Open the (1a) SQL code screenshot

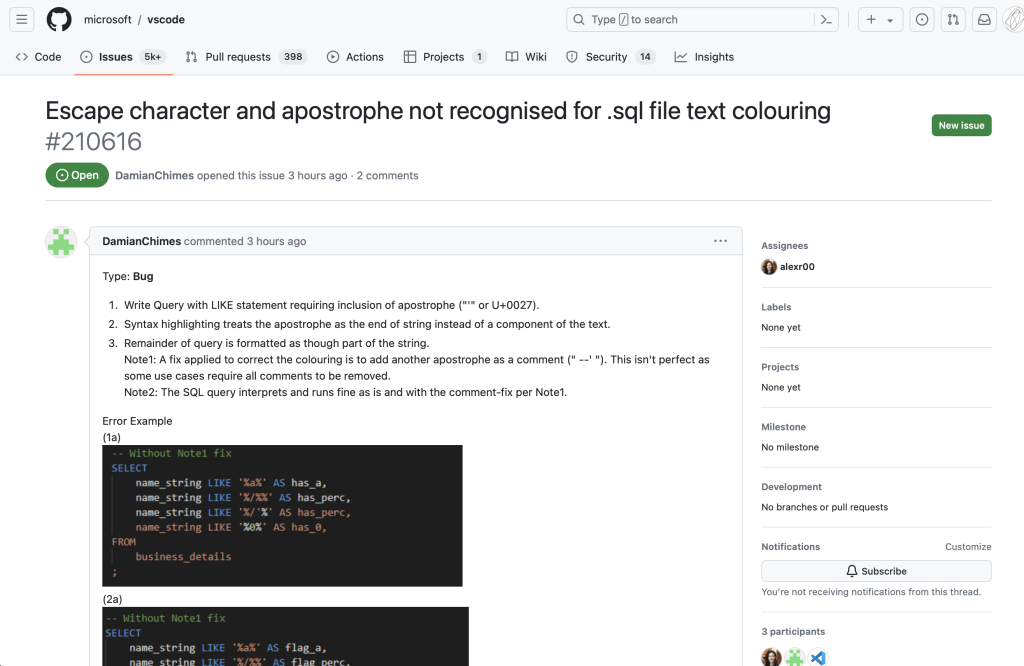(282, 516)
